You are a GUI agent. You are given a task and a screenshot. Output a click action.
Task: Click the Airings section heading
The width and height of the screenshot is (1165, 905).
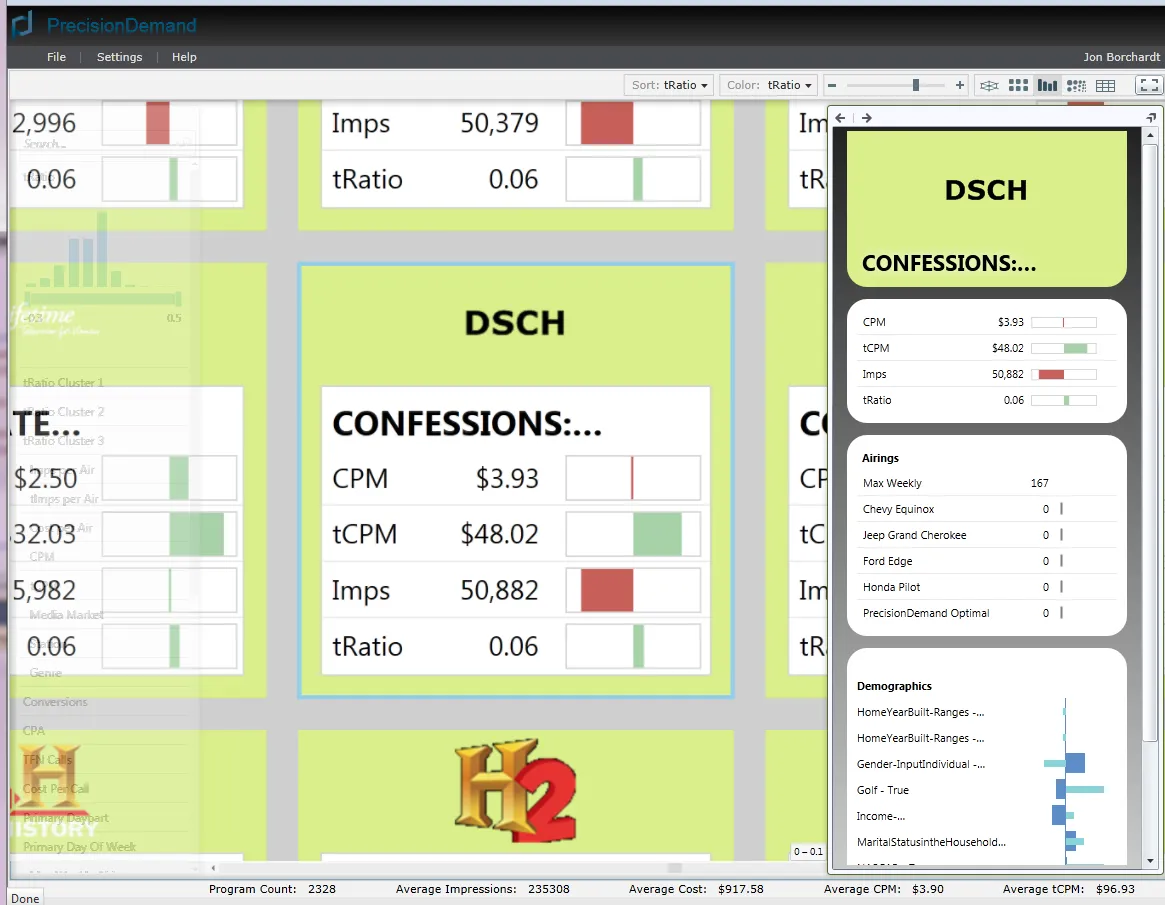click(880, 458)
